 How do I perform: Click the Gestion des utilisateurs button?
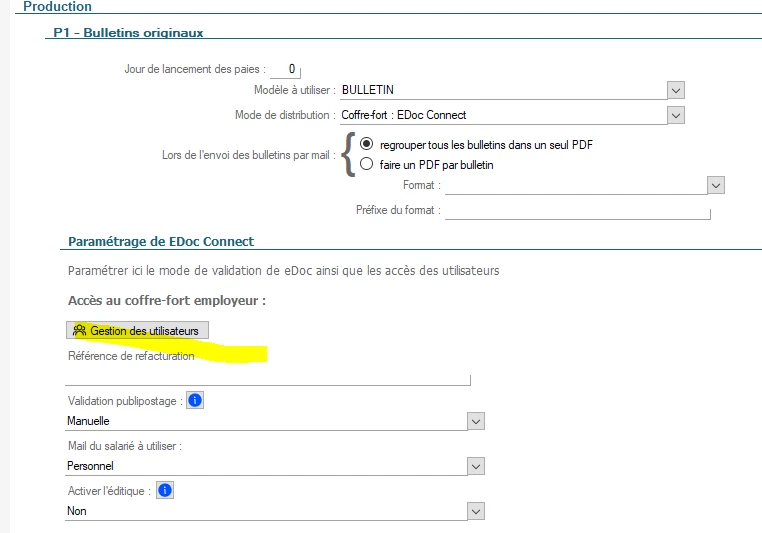tap(138, 330)
